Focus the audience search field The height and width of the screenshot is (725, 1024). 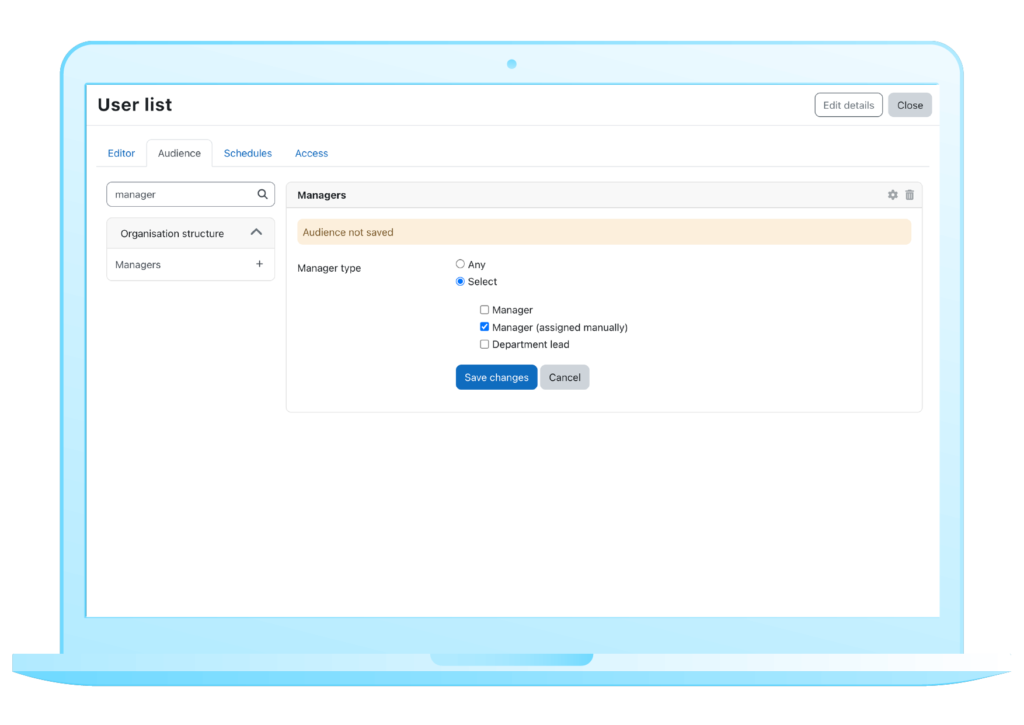[180, 195]
